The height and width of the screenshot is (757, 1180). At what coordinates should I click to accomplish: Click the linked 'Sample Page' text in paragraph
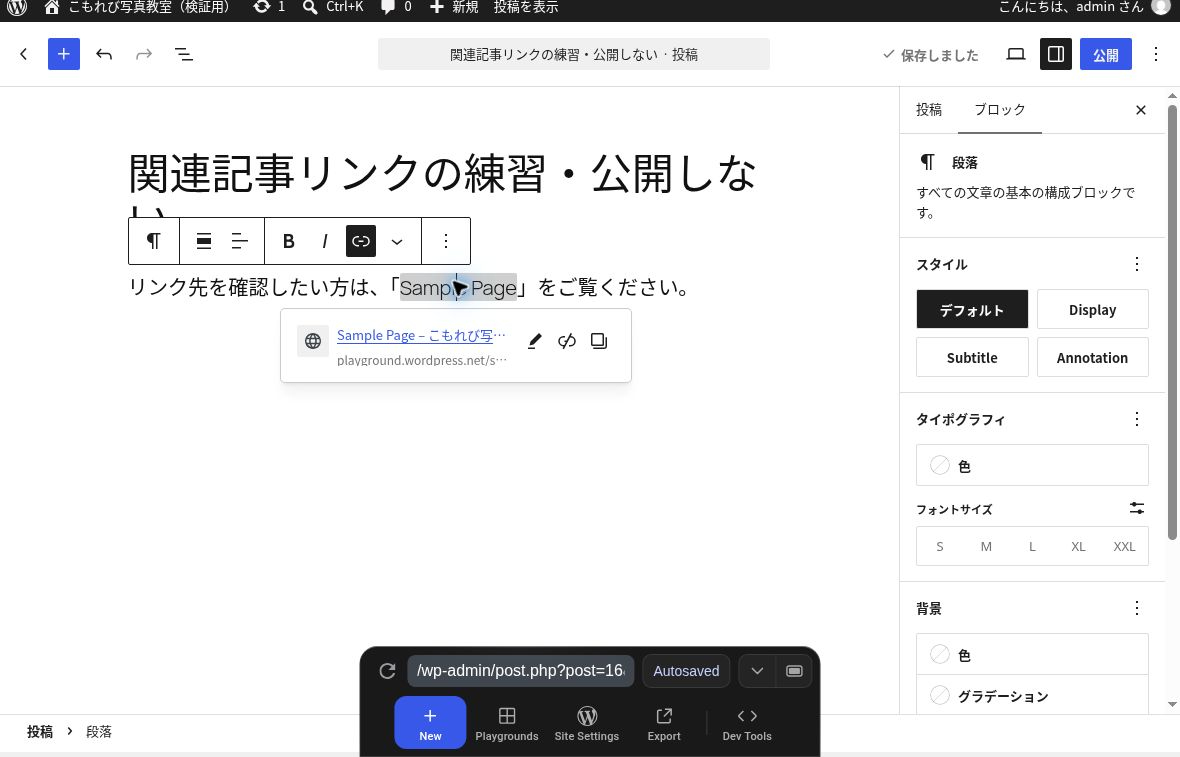(458, 287)
